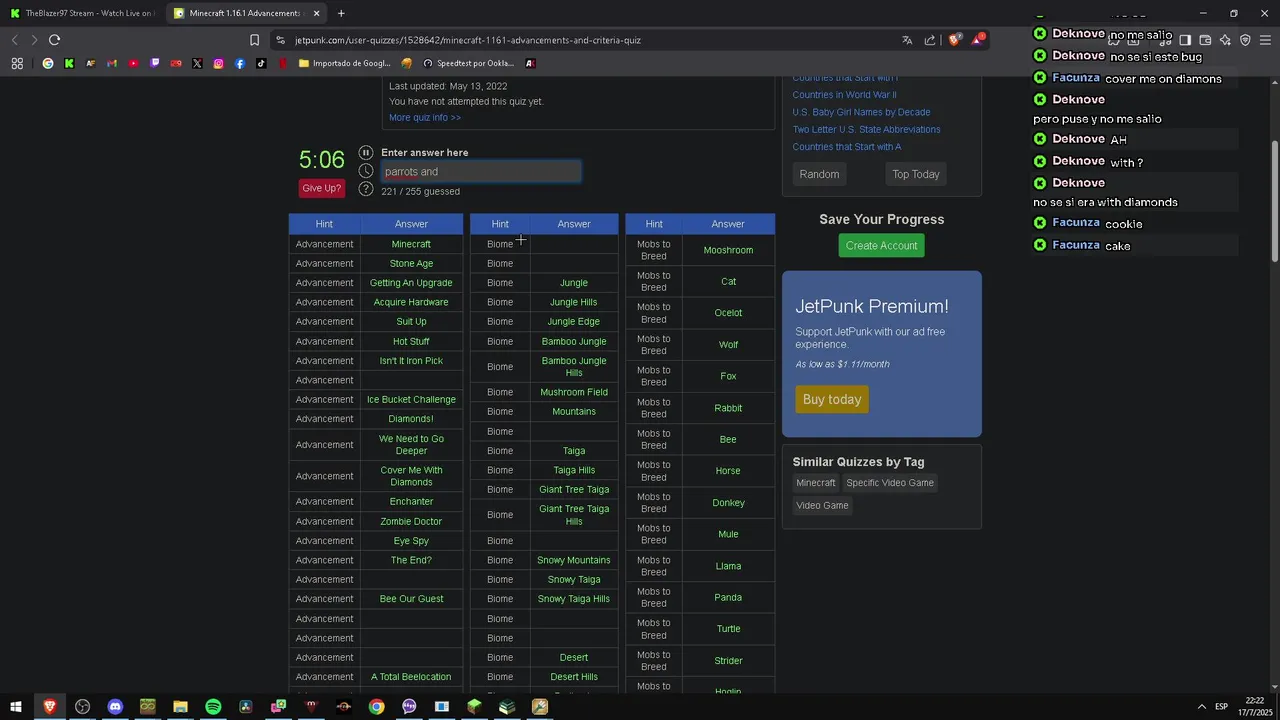Open File Explorer from the taskbar
1280x720 pixels.
click(180, 707)
